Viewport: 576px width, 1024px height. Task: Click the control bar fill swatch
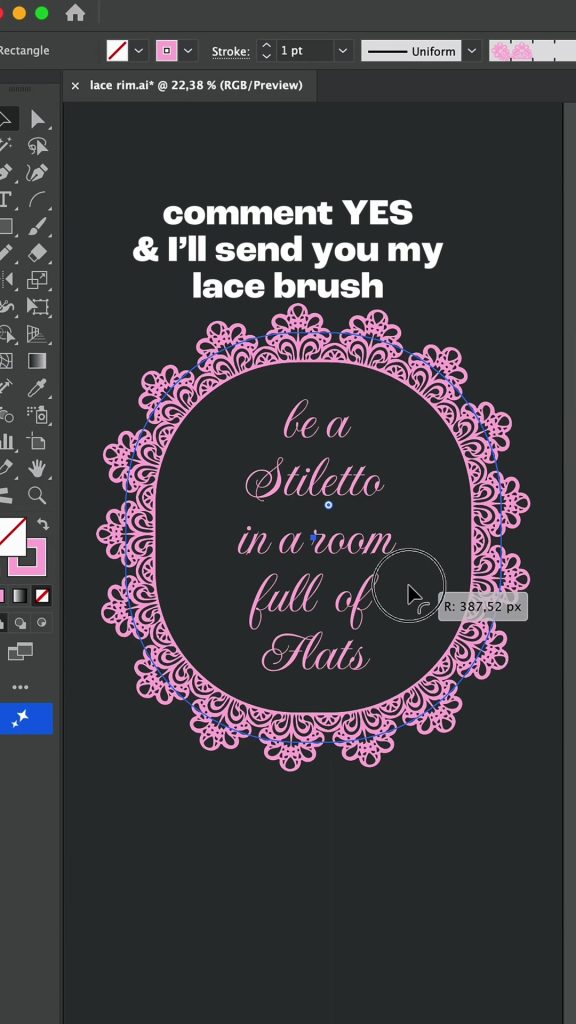tap(118, 50)
